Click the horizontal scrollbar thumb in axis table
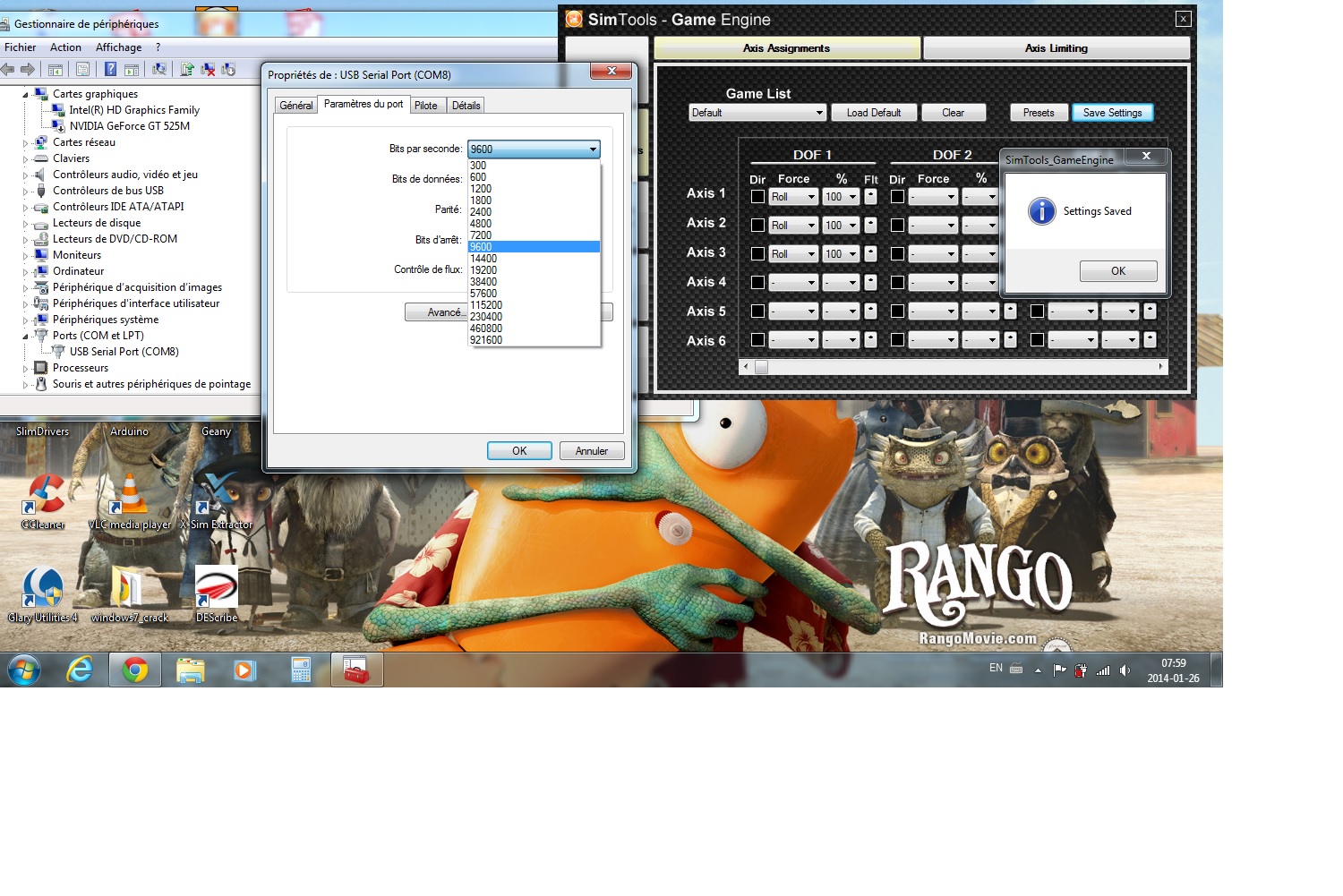 (761, 366)
